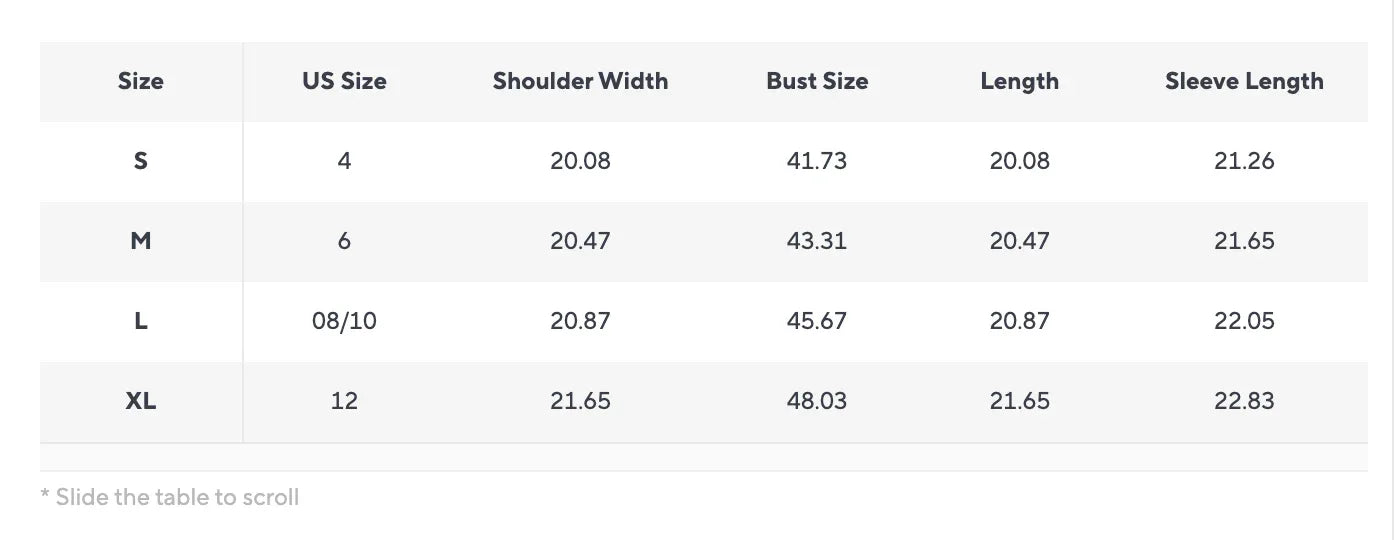Select the XL size row label
This screenshot has height=540, width=1394.
(141, 401)
